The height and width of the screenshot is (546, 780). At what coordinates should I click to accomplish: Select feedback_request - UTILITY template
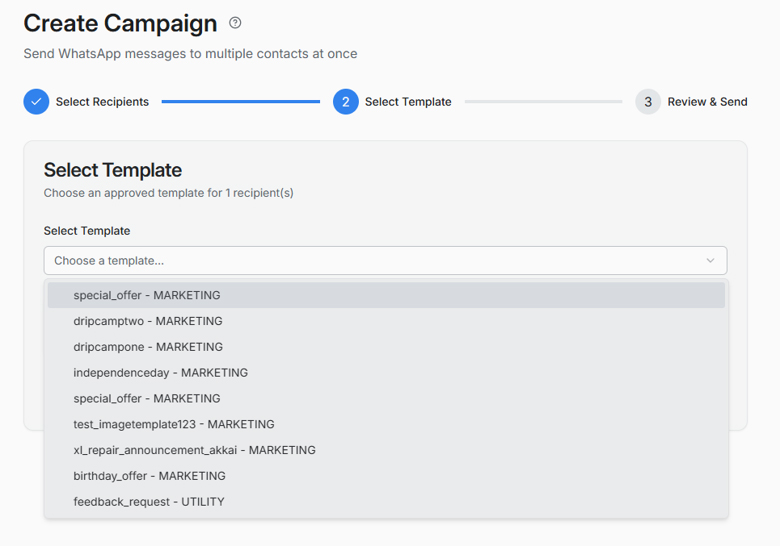pyautogui.click(x=386, y=502)
